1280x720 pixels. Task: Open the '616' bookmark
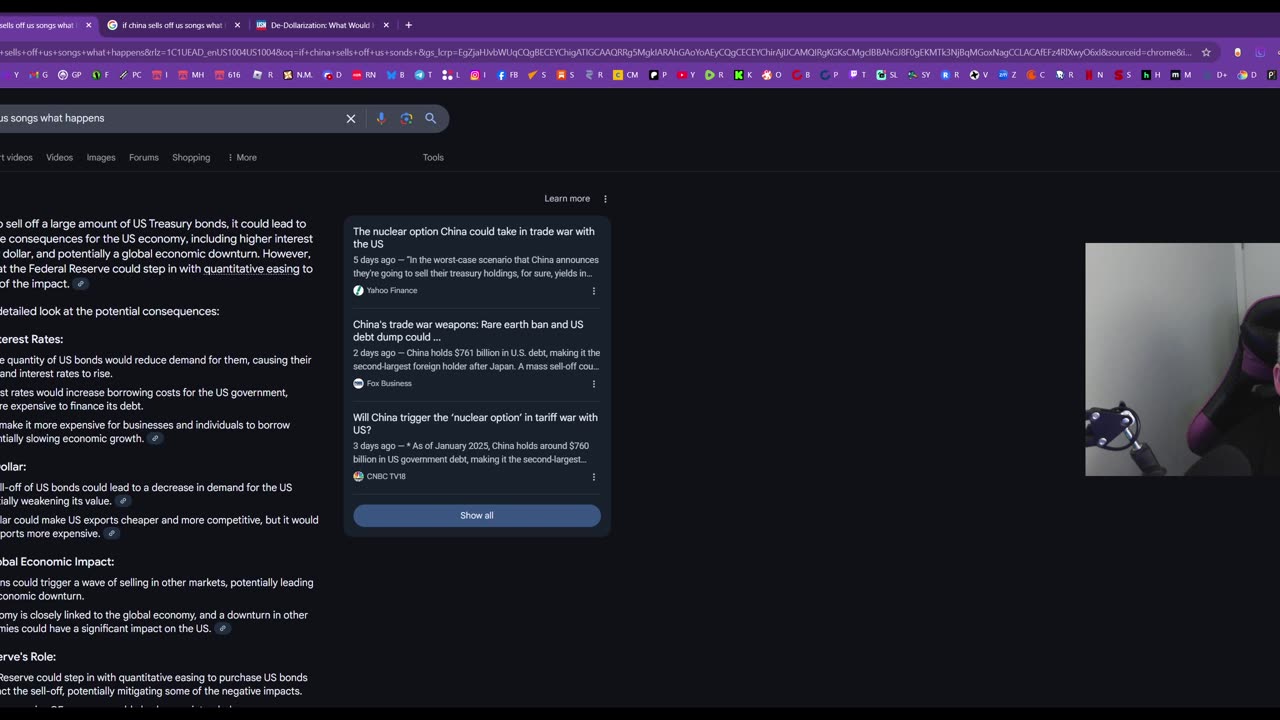pyautogui.click(x=227, y=74)
